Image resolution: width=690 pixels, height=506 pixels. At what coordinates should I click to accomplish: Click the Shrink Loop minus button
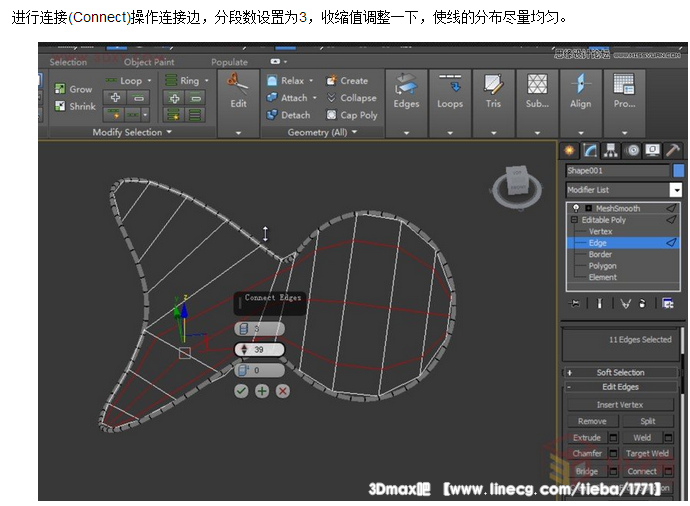pos(139,98)
